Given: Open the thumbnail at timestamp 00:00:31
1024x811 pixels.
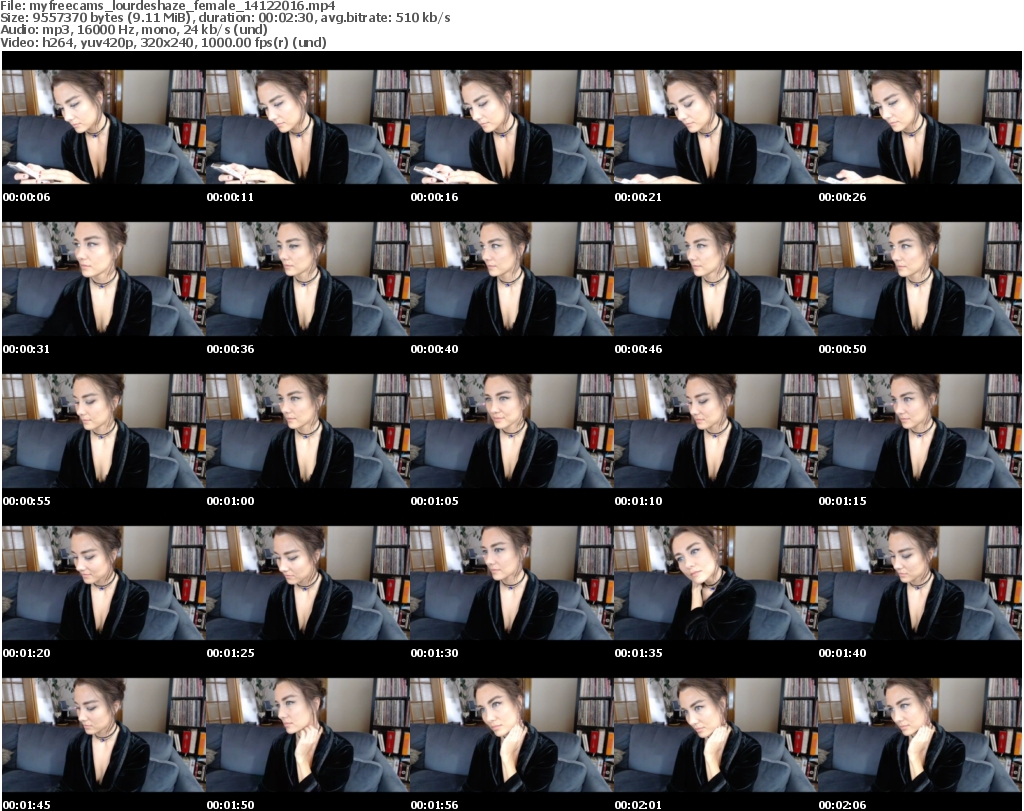Looking at the screenshot, I should (x=104, y=279).
